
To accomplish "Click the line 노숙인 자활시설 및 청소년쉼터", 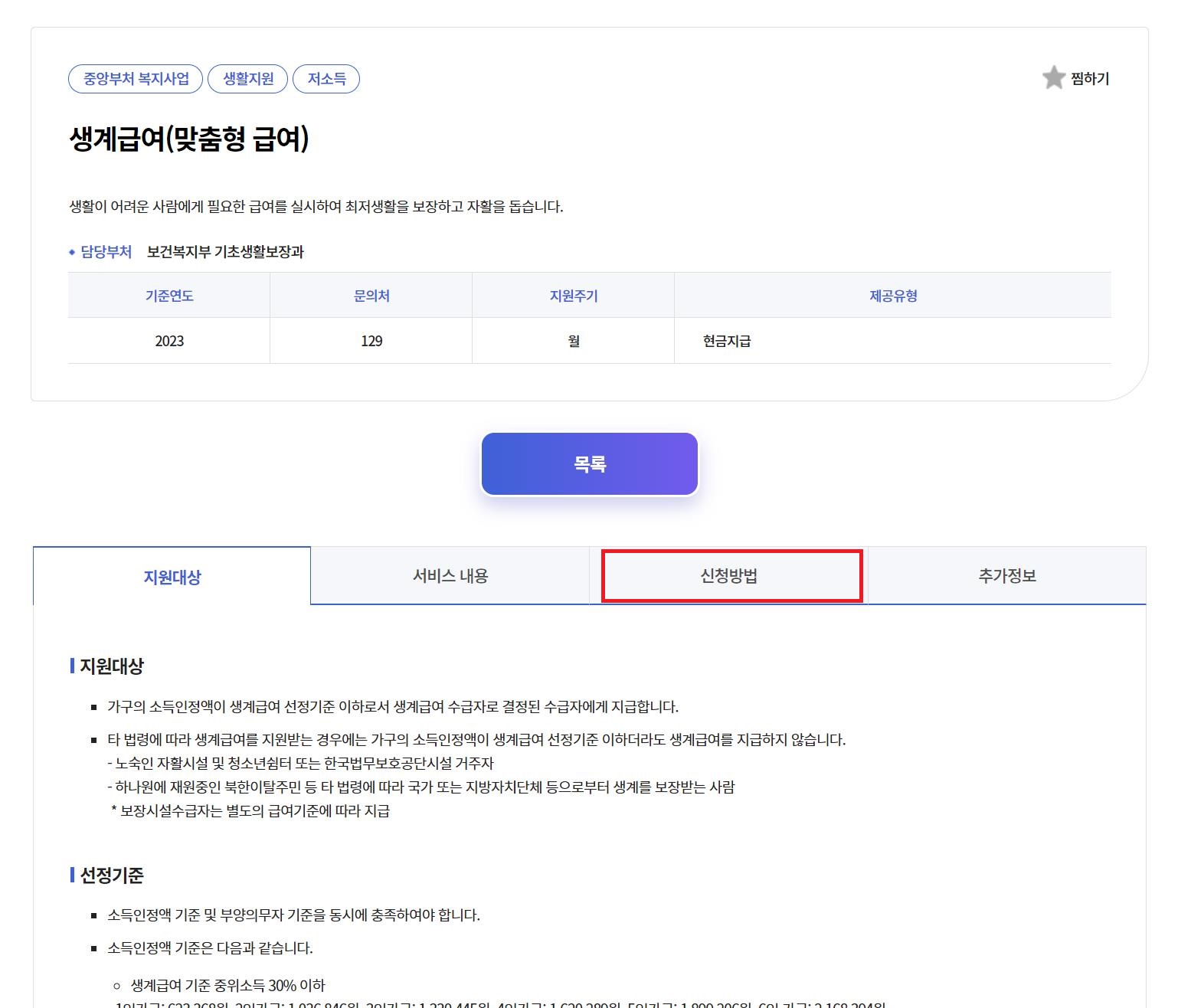I will 301,764.
